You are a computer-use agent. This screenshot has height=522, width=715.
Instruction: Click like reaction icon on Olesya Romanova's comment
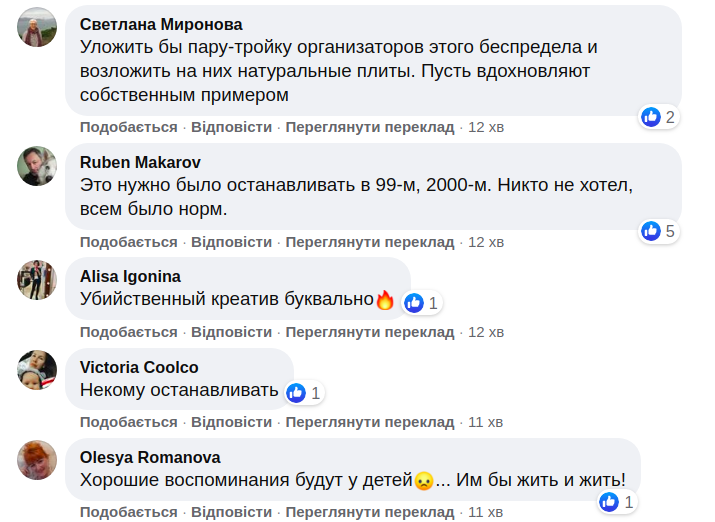coord(610,502)
